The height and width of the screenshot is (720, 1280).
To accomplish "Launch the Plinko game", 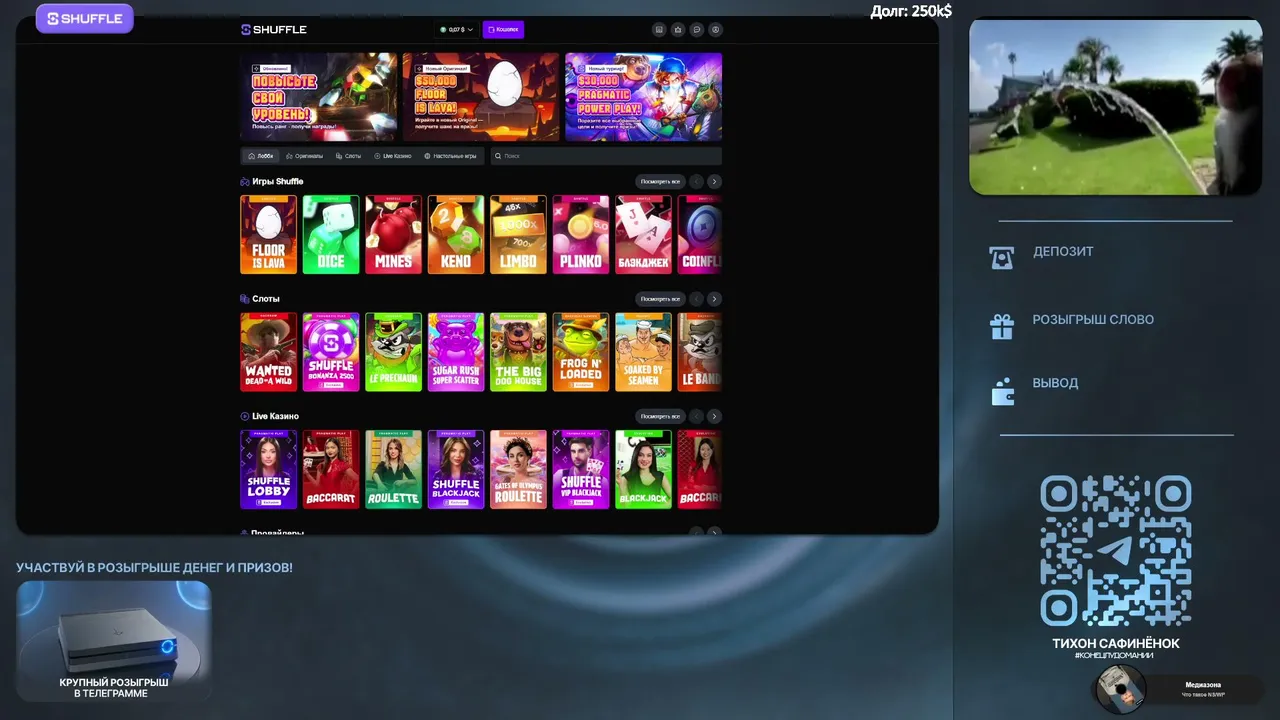I will click(x=581, y=234).
